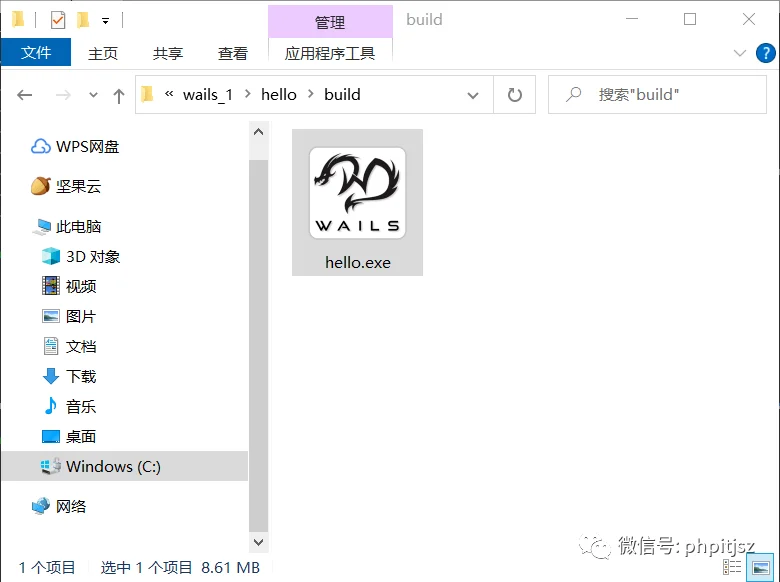Click the hello.exe file name

(358, 262)
